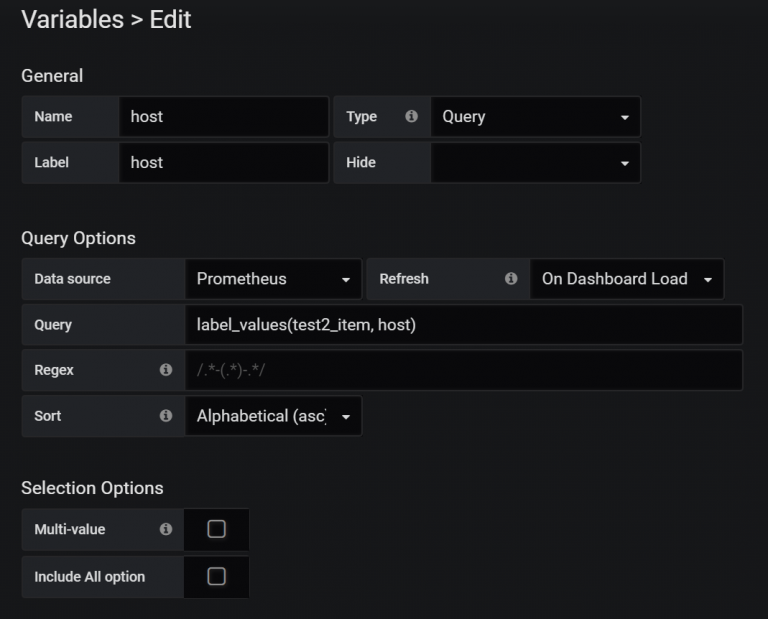
Task: Open the Refresh dropdown set to On Dashboard Load
Action: coord(626,279)
